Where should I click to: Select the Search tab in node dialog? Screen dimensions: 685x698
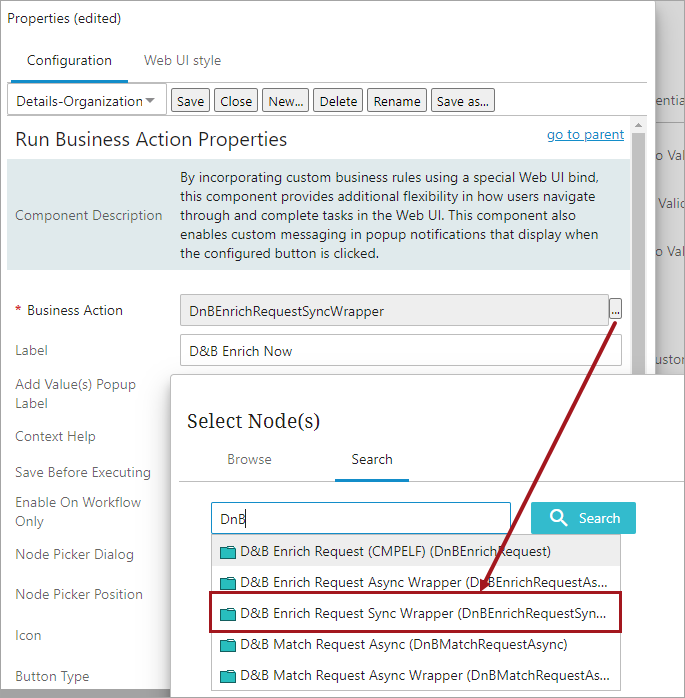[371, 459]
